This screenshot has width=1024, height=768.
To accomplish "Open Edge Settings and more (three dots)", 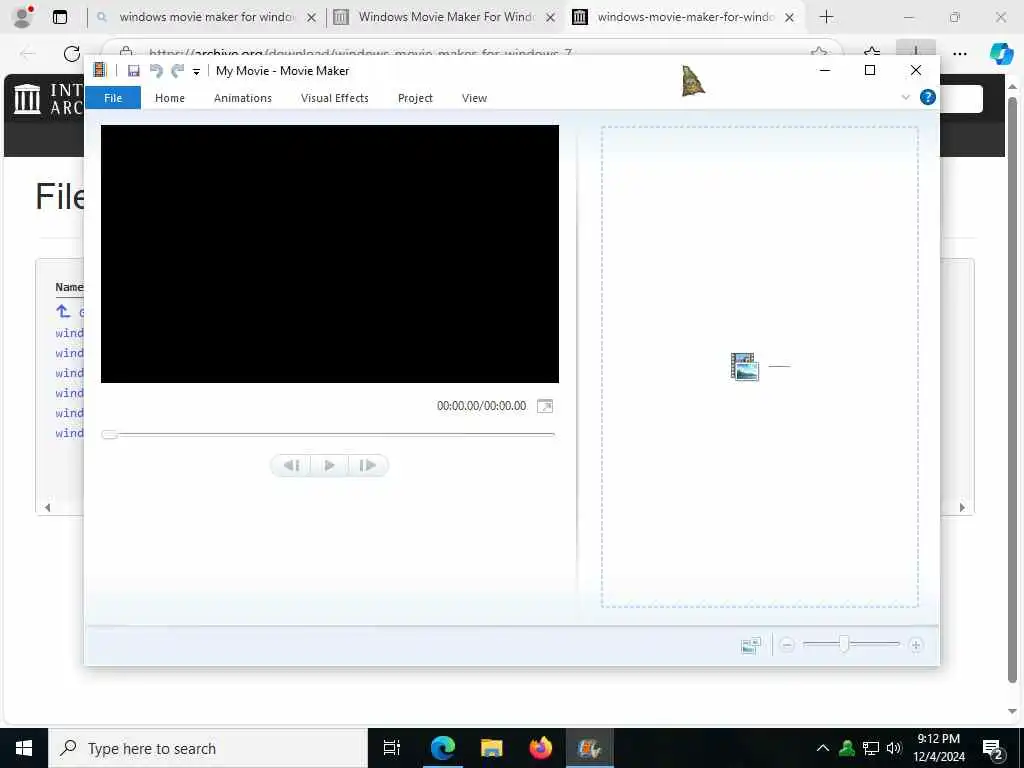I will point(959,54).
